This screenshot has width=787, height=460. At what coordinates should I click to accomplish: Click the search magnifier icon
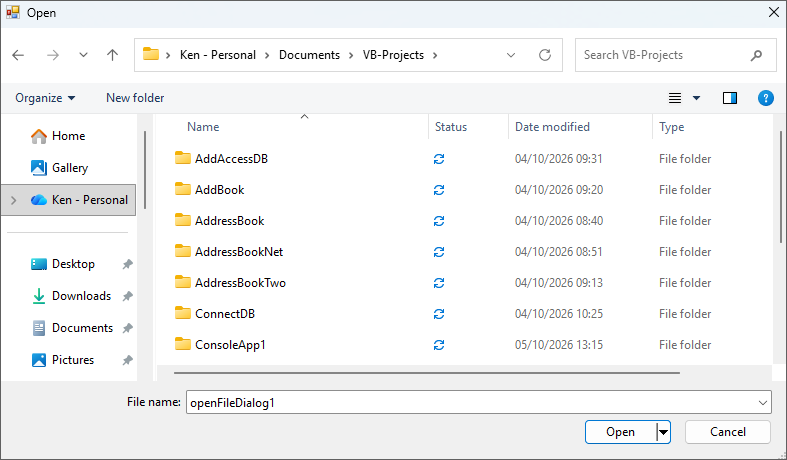[756, 55]
